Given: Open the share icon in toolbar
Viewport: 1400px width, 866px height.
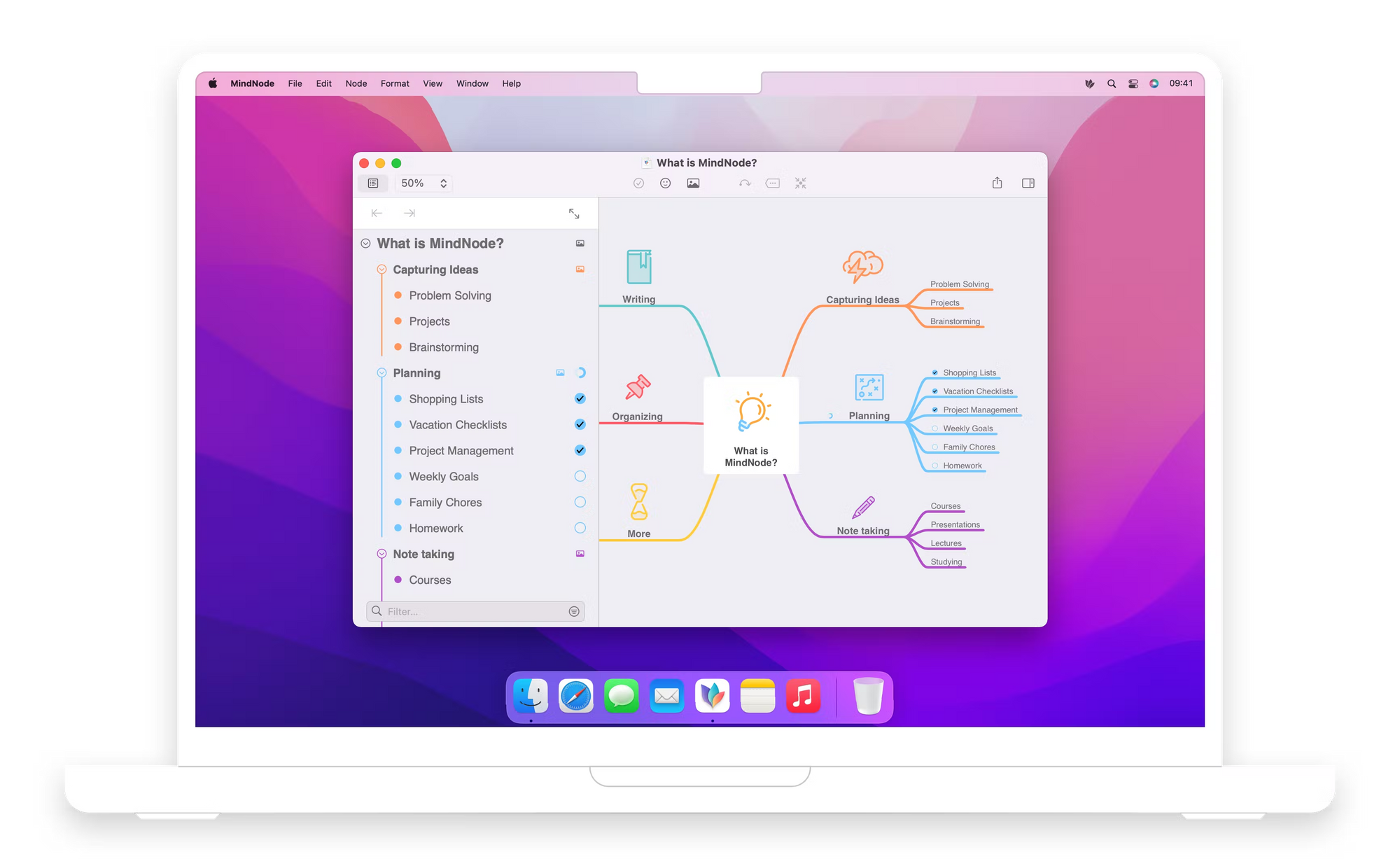Looking at the screenshot, I should point(997,183).
